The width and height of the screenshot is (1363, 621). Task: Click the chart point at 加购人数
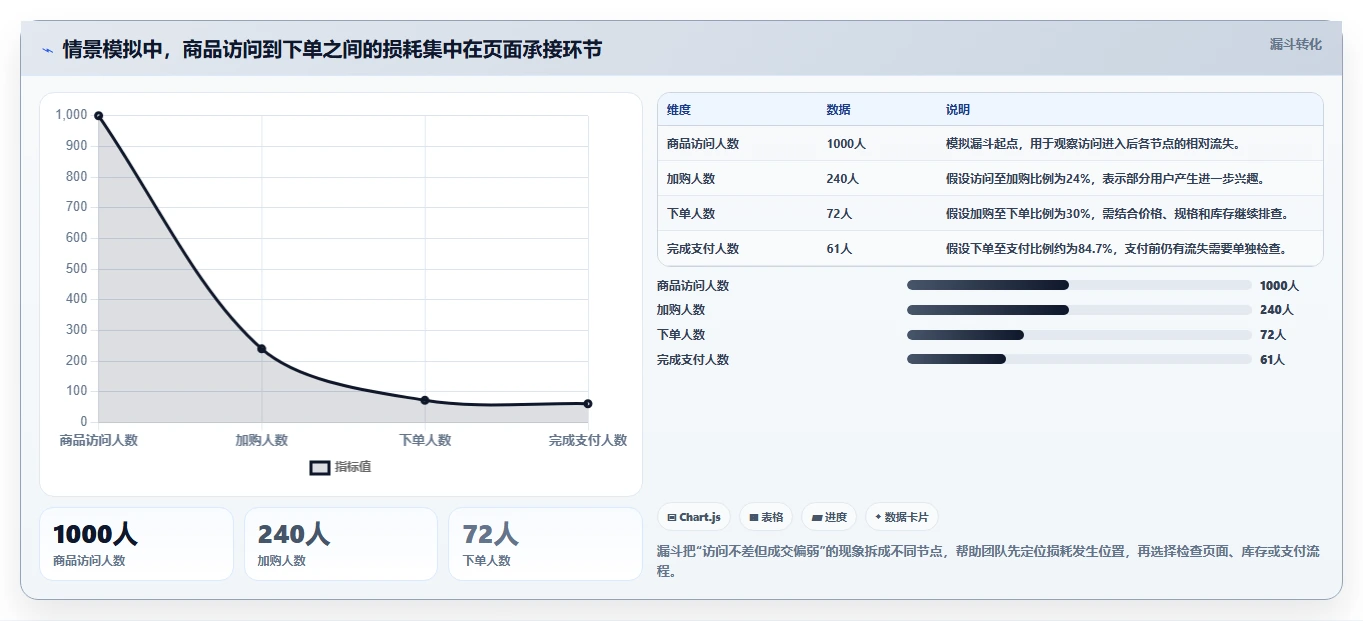262,349
